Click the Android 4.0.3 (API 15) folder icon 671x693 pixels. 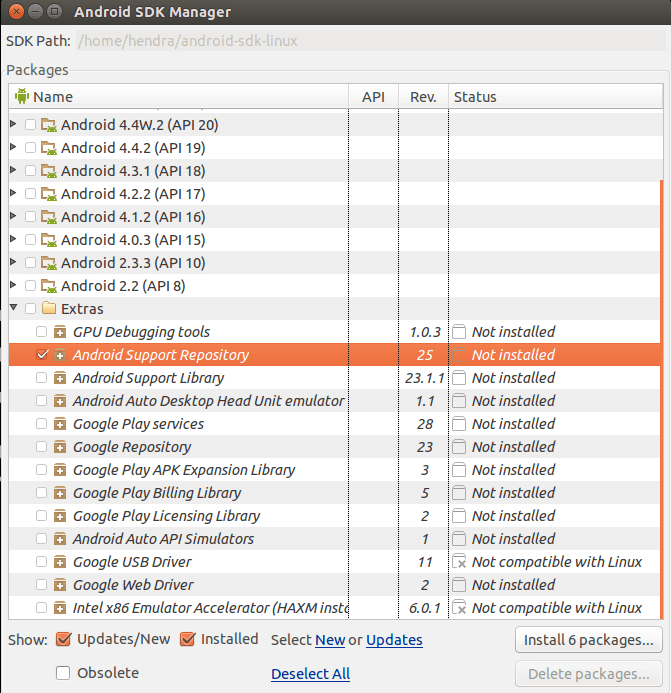[49, 240]
